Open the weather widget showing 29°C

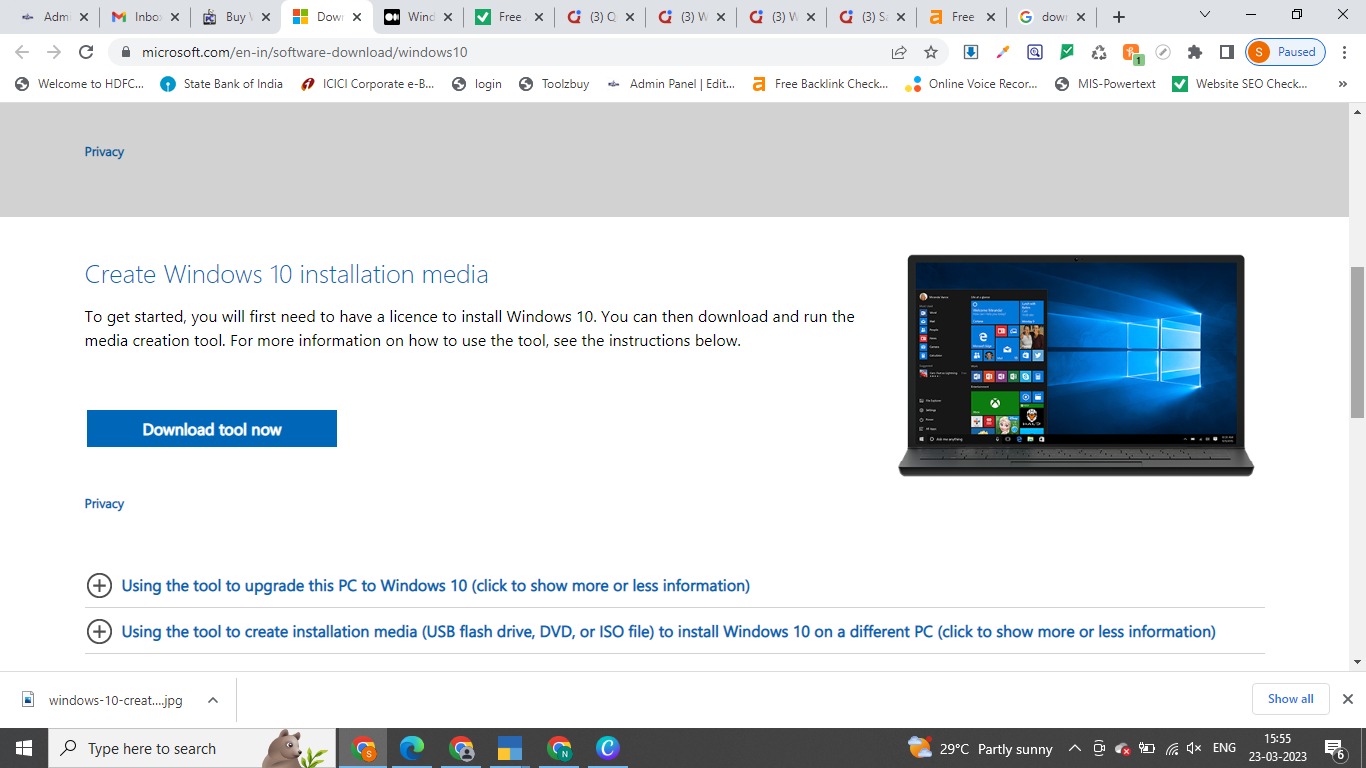(979, 748)
